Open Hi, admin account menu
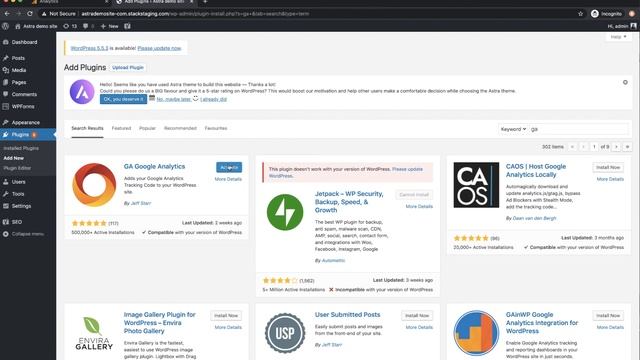640x360 pixels. tap(621, 26)
